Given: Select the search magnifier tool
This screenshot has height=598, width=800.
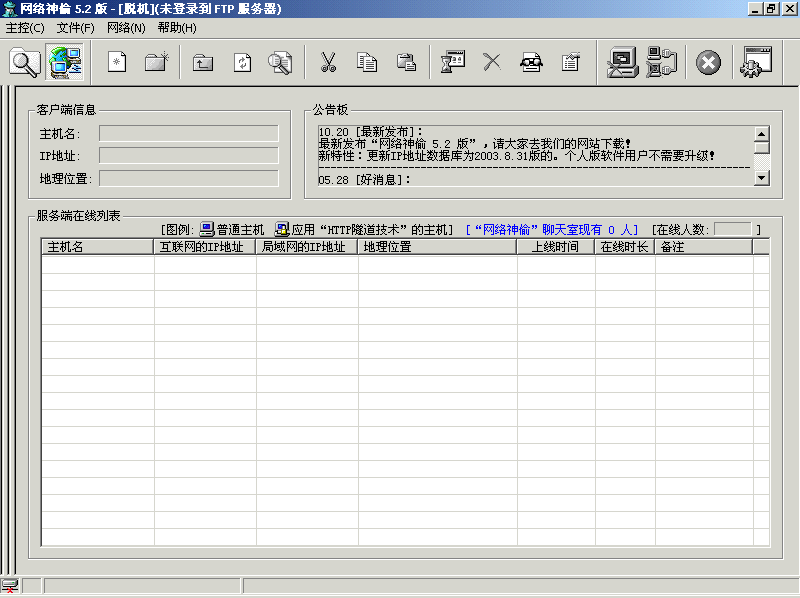Looking at the screenshot, I should (25, 61).
